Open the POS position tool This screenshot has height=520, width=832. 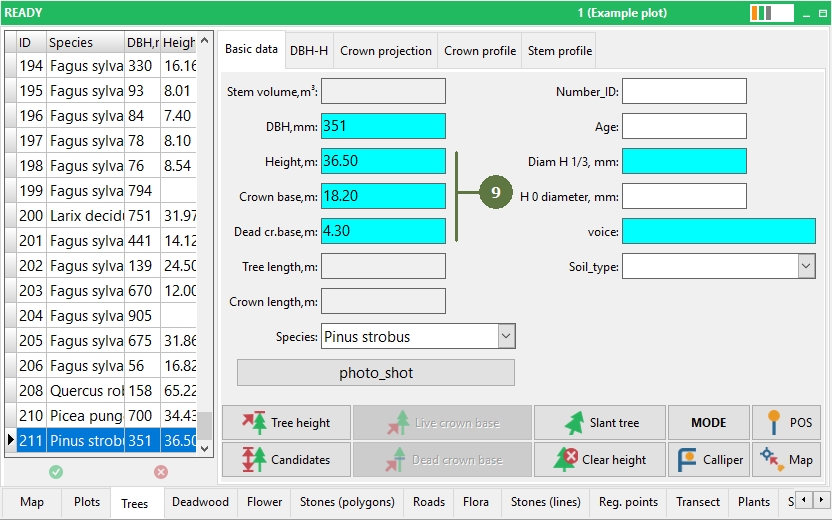786,422
